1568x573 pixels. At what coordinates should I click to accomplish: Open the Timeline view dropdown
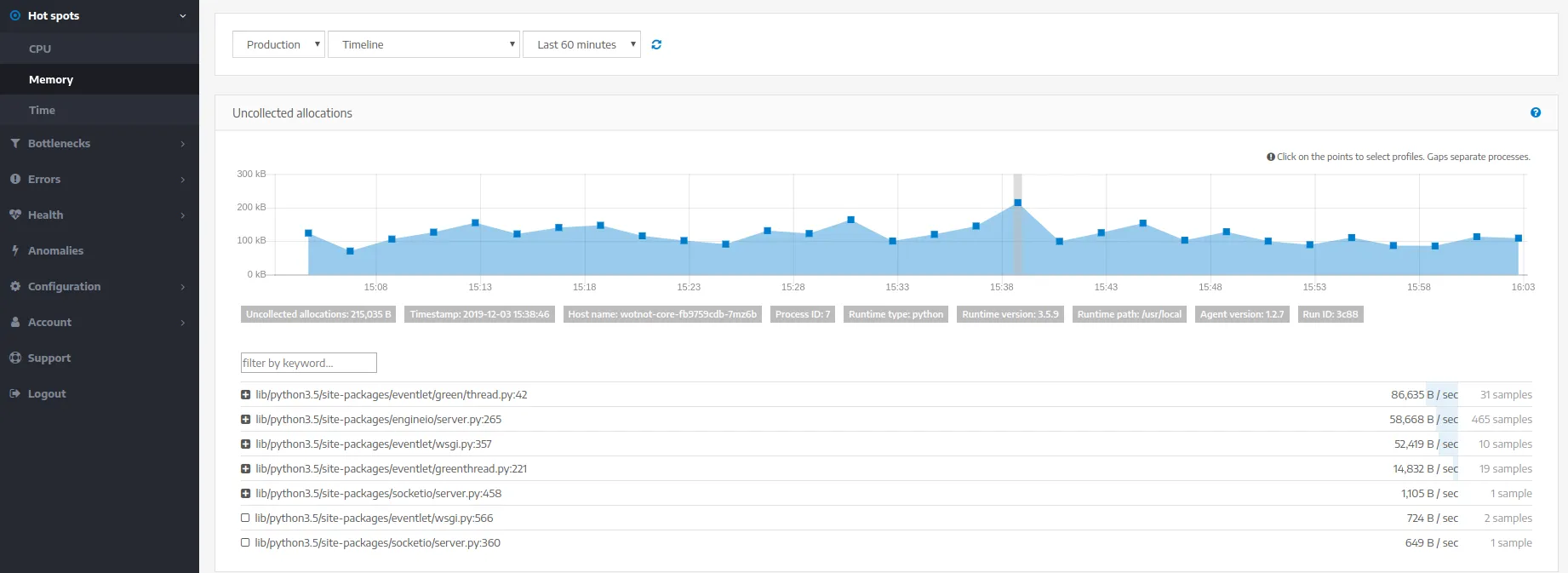click(424, 44)
